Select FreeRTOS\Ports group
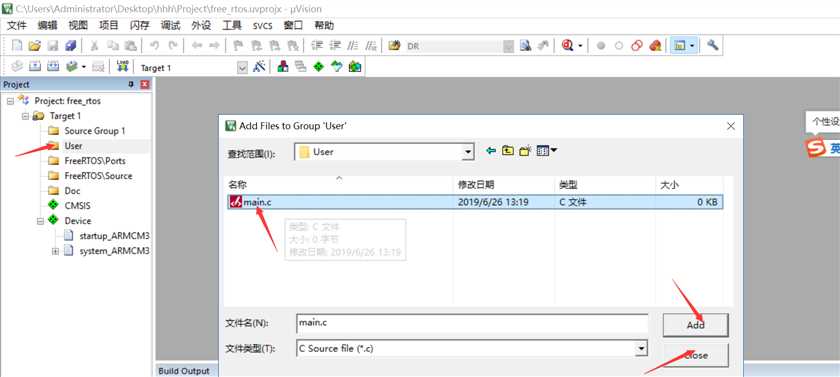 click(95, 161)
